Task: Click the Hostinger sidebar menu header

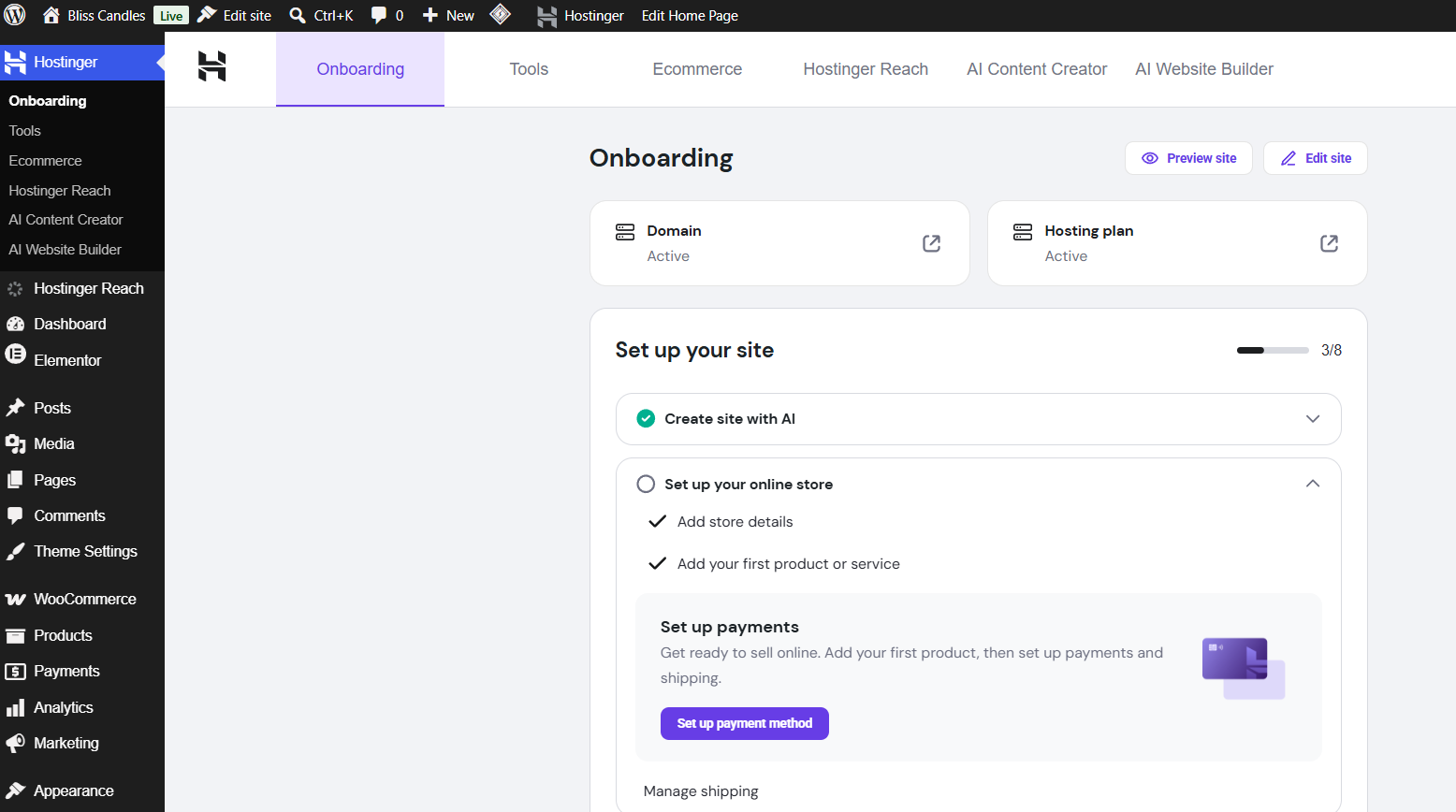Action: point(82,63)
